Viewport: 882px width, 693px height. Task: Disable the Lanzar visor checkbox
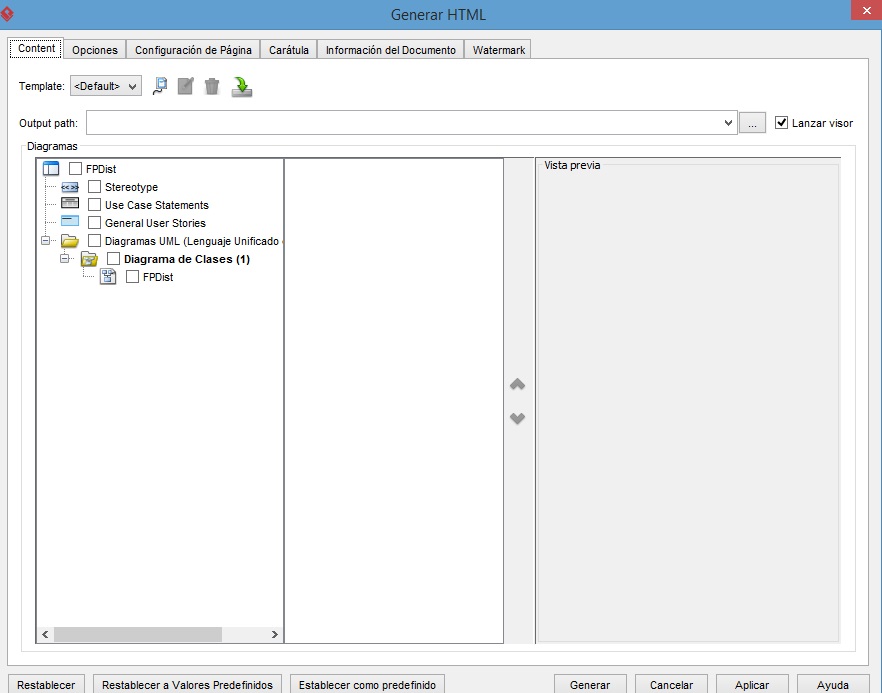782,123
